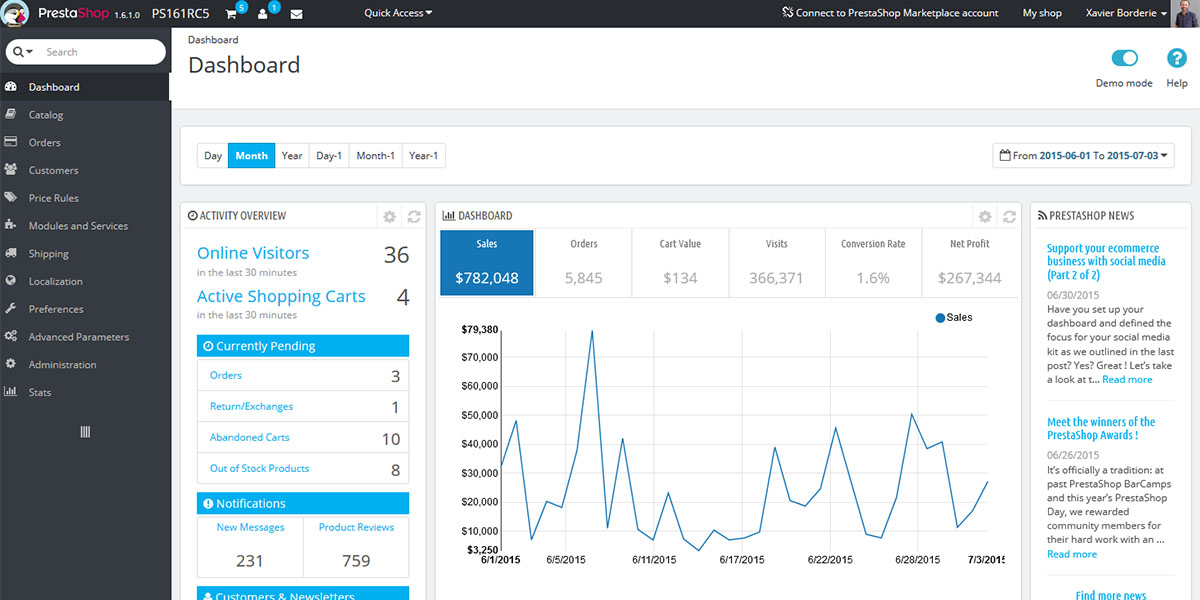Refresh the Activity Overview panel
Screen dimensions: 1200x600
(414, 216)
